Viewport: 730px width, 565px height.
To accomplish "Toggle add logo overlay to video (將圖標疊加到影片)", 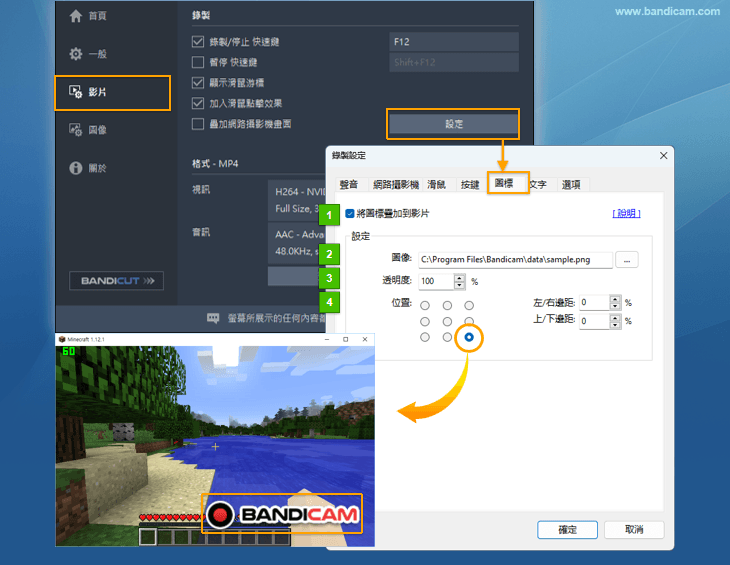I will point(350,214).
